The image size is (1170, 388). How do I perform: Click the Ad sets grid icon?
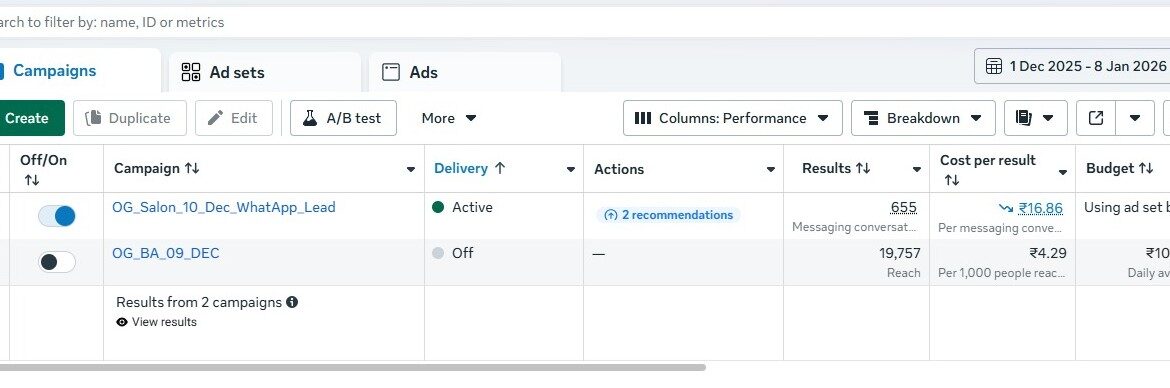pos(191,72)
